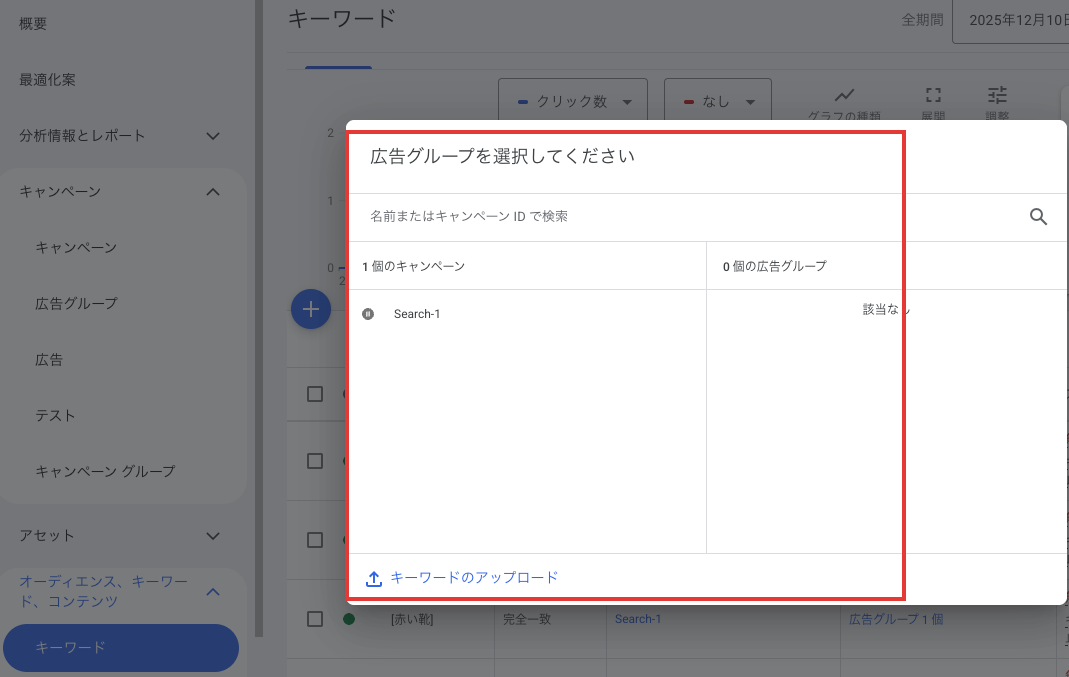Open the クリック数 metric dropdown
The width and height of the screenshot is (1069, 677).
click(x=573, y=102)
